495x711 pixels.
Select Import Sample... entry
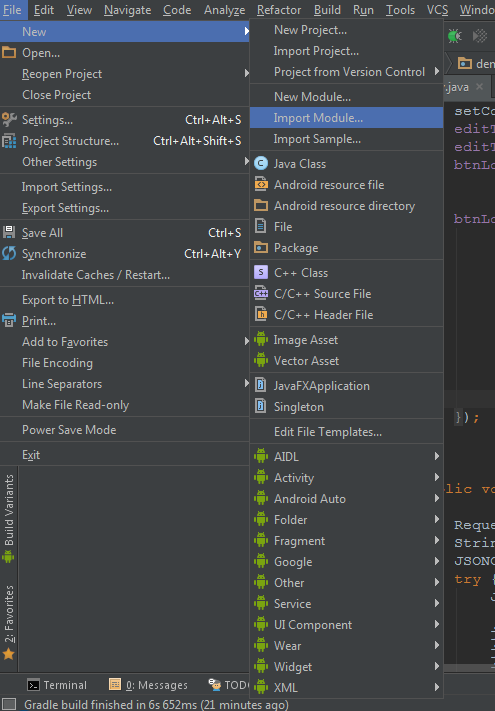pos(346,139)
